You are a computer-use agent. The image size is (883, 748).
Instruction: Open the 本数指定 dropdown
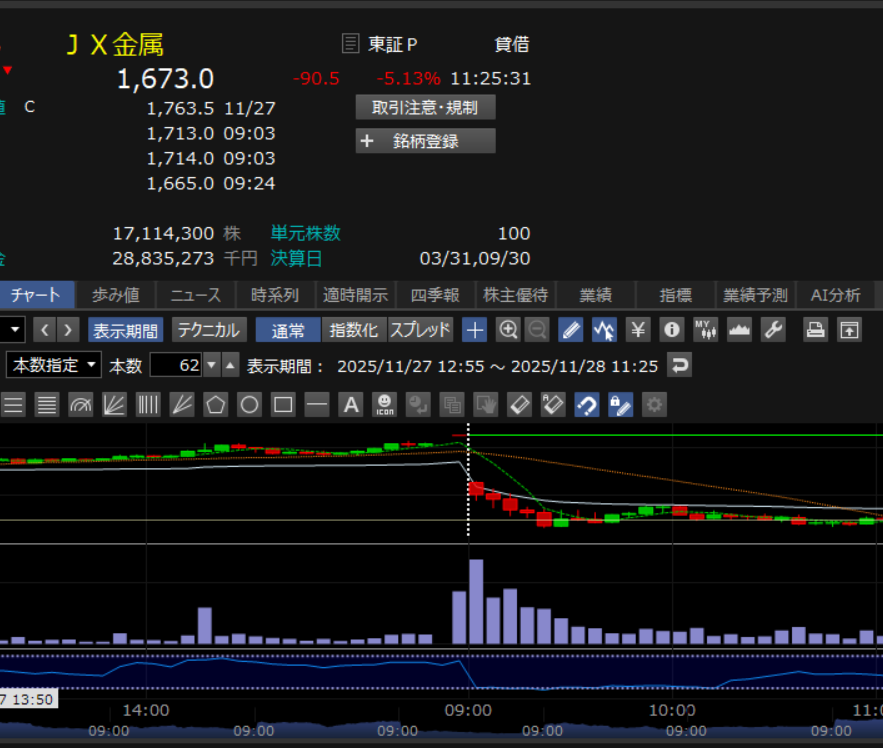tap(54, 365)
